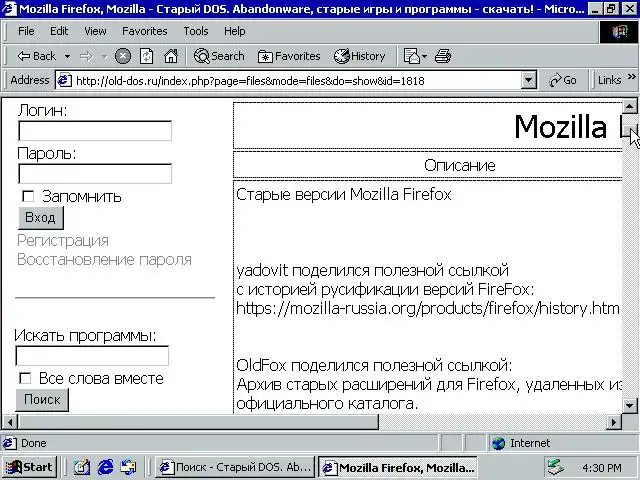Enable the Все слова вместе checkbox

pyautogui.click(x=25, y=378)
